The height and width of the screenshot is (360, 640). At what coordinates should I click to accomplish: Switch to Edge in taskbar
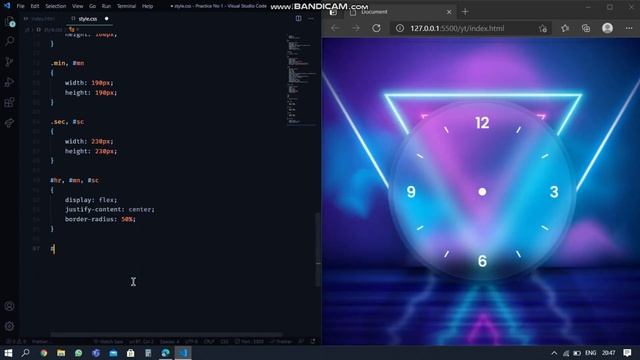[x=165, y=353]
